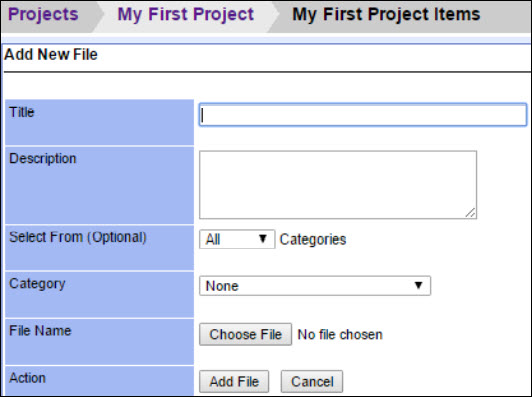This screenshot has width=532, height=397.
Task: Click the Add New File heading
Action: click(51, 54)
